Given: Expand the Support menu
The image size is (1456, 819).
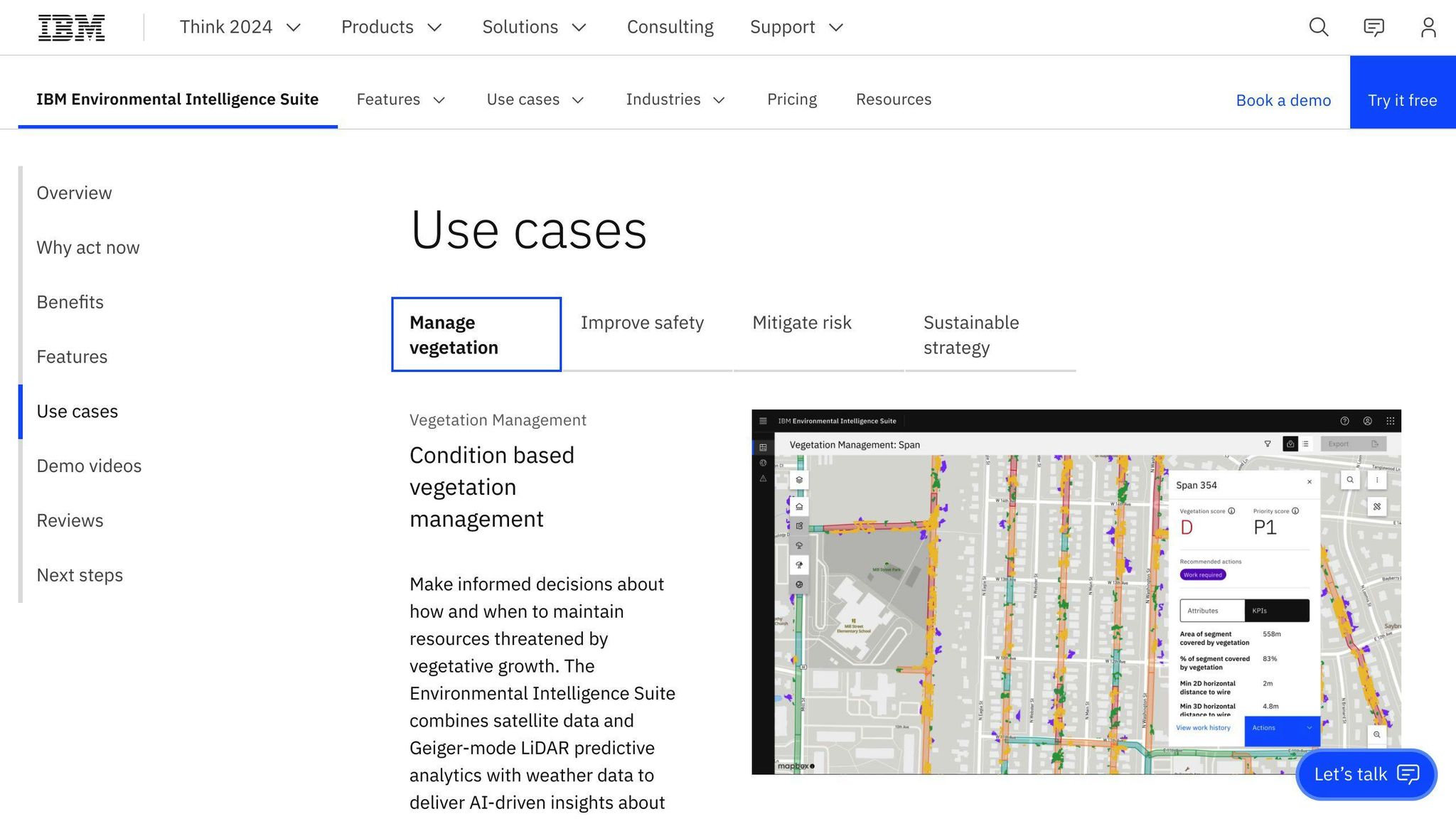Looking at the screenshot, I should click(x=796, y=27).
